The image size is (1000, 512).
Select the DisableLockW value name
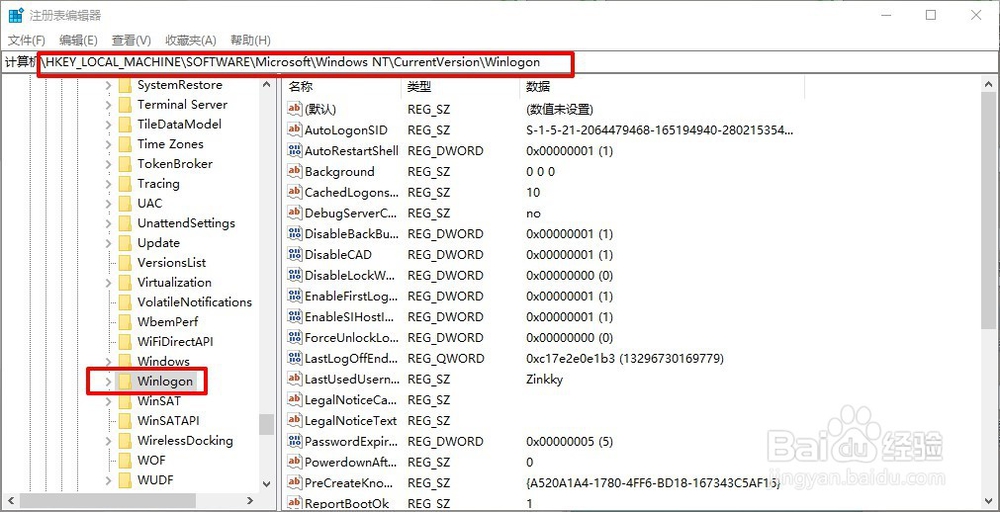coord(350,275)
